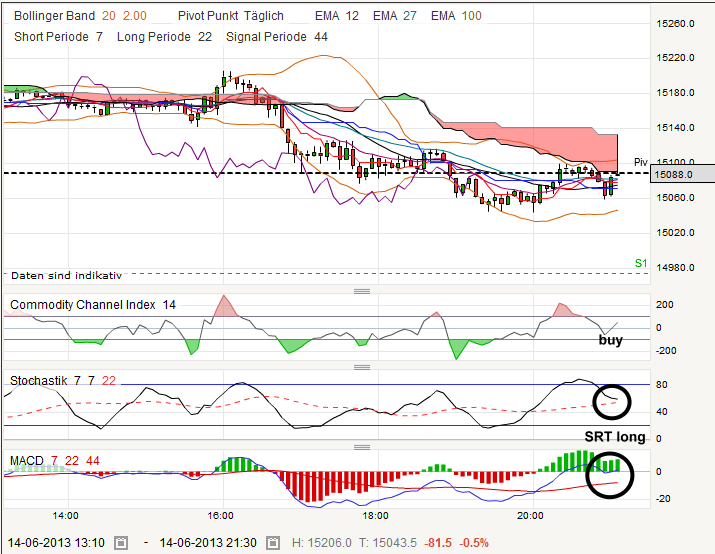Screen dimensions: 715x554
Task: Click the 20:00 time axis label
Action: point(530,516)
